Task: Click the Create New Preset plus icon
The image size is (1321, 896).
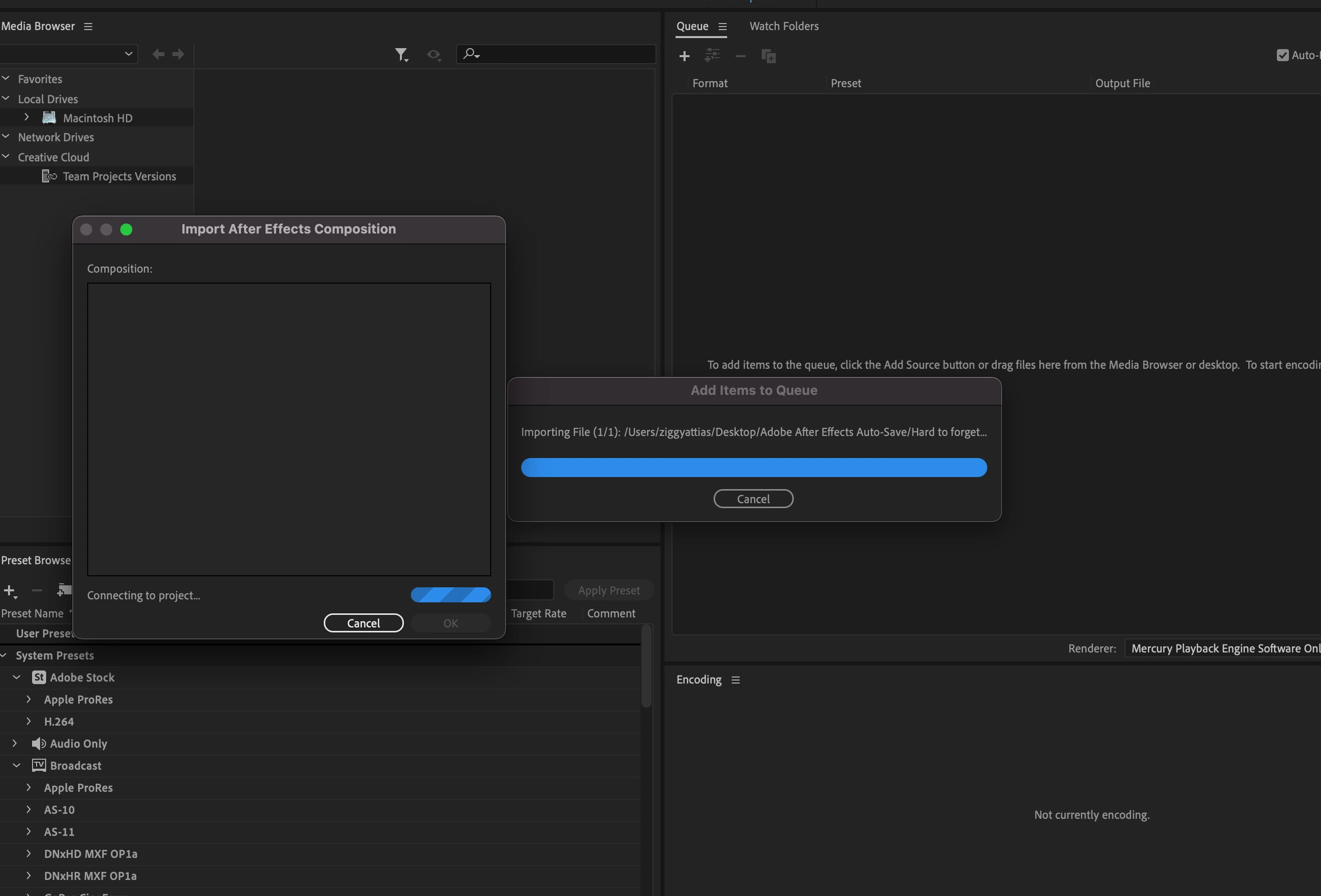Action: click(x=10, y=591)
